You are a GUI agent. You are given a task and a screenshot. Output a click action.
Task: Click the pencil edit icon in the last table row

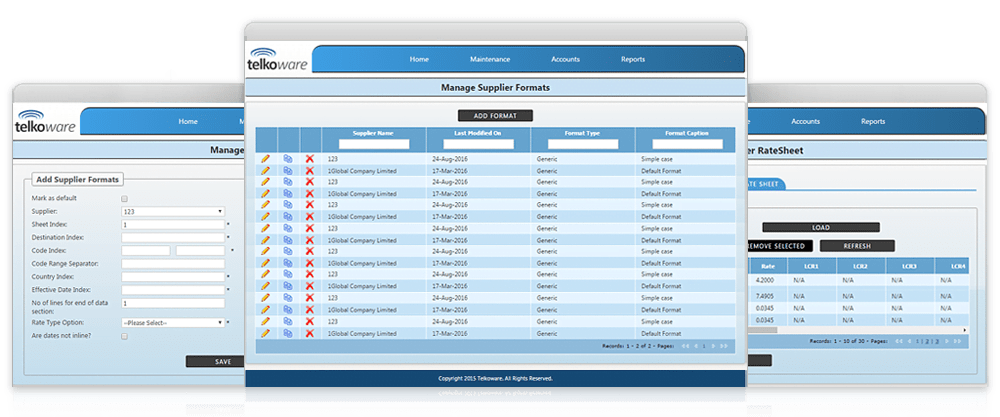265,333
